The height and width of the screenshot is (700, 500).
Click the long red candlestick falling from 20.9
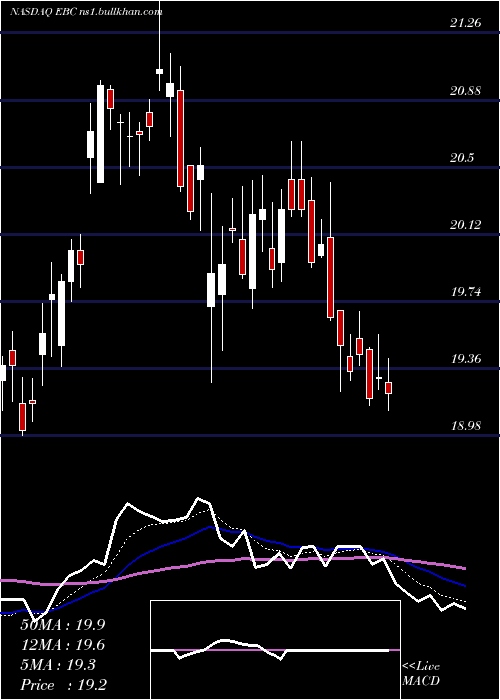(x=180, y=138)
